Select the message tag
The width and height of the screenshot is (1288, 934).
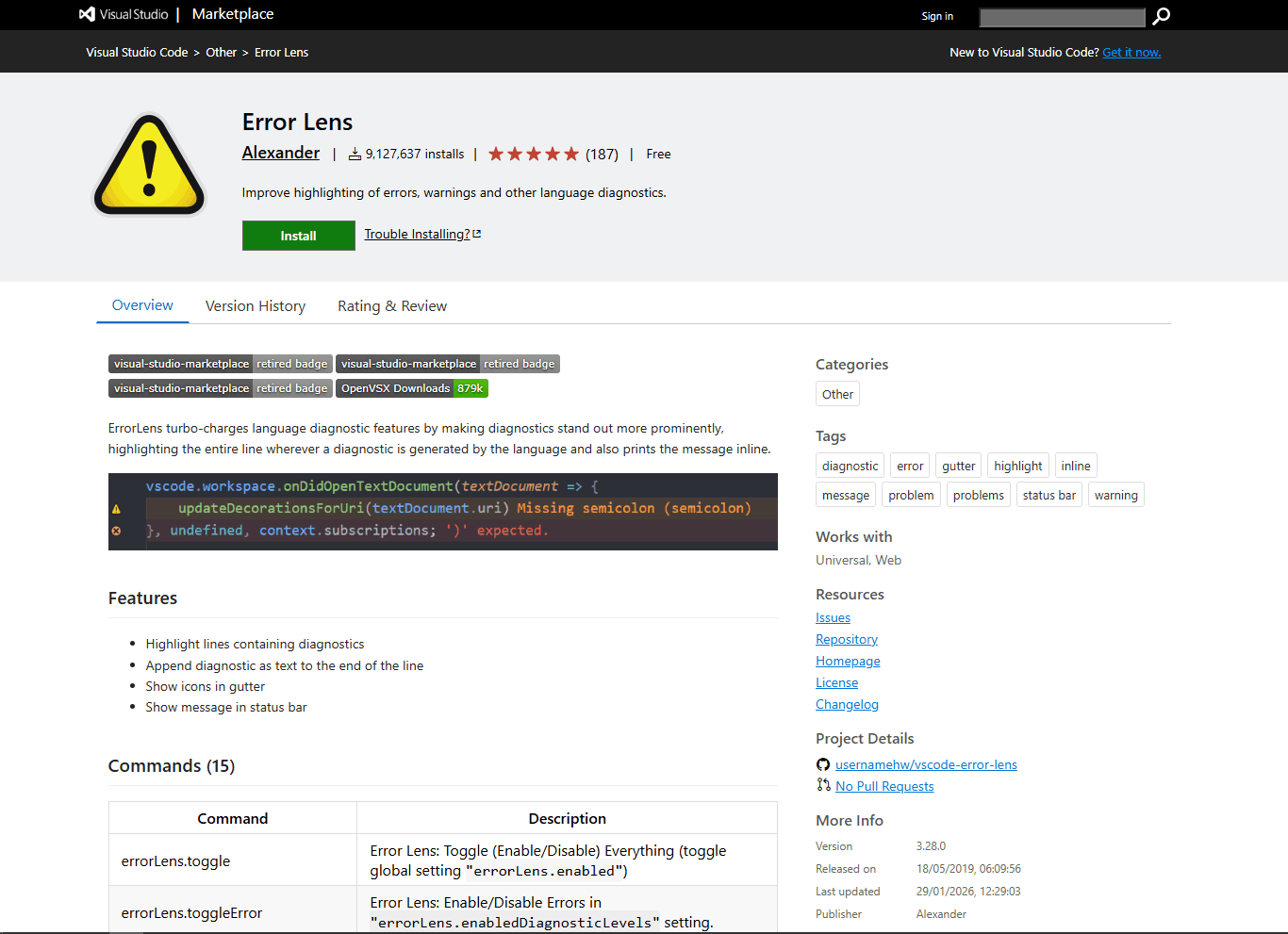click(x=846, y=495)
